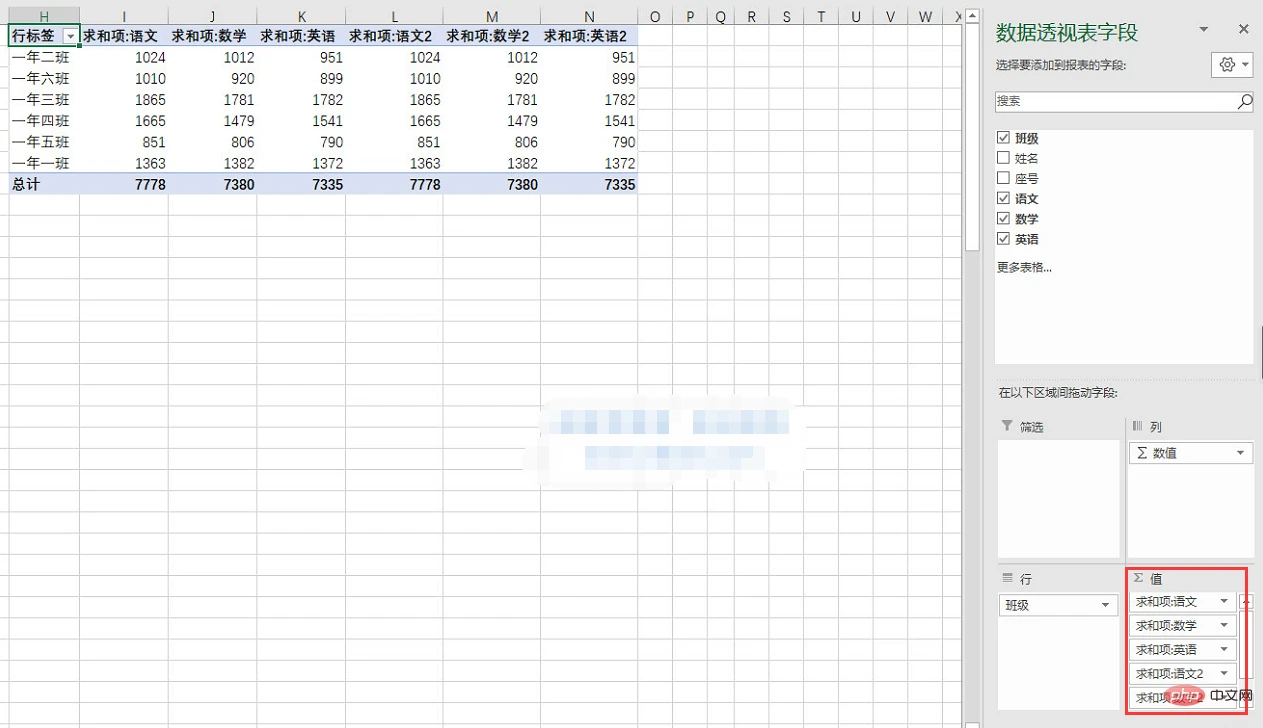Image resolution: width=1263 pixels, height=728 pixels.
Task: Check the 座号 field checkbox
Action: click(1003, 178)
